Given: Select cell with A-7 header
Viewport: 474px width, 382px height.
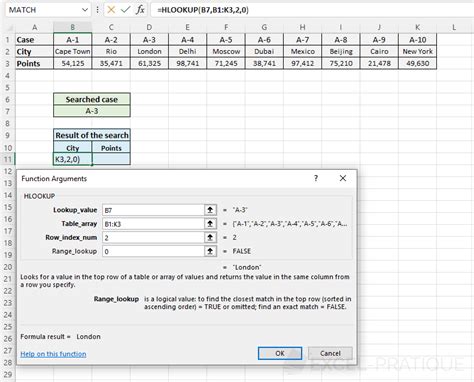Looking at the screenshot, I should [302, 40].
